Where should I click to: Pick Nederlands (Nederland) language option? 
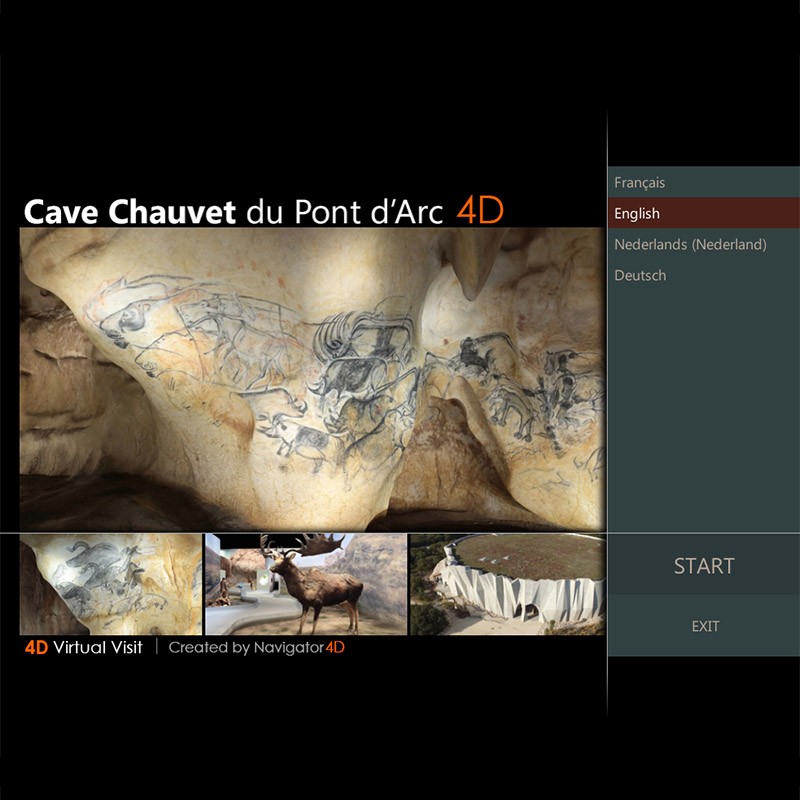704,244
